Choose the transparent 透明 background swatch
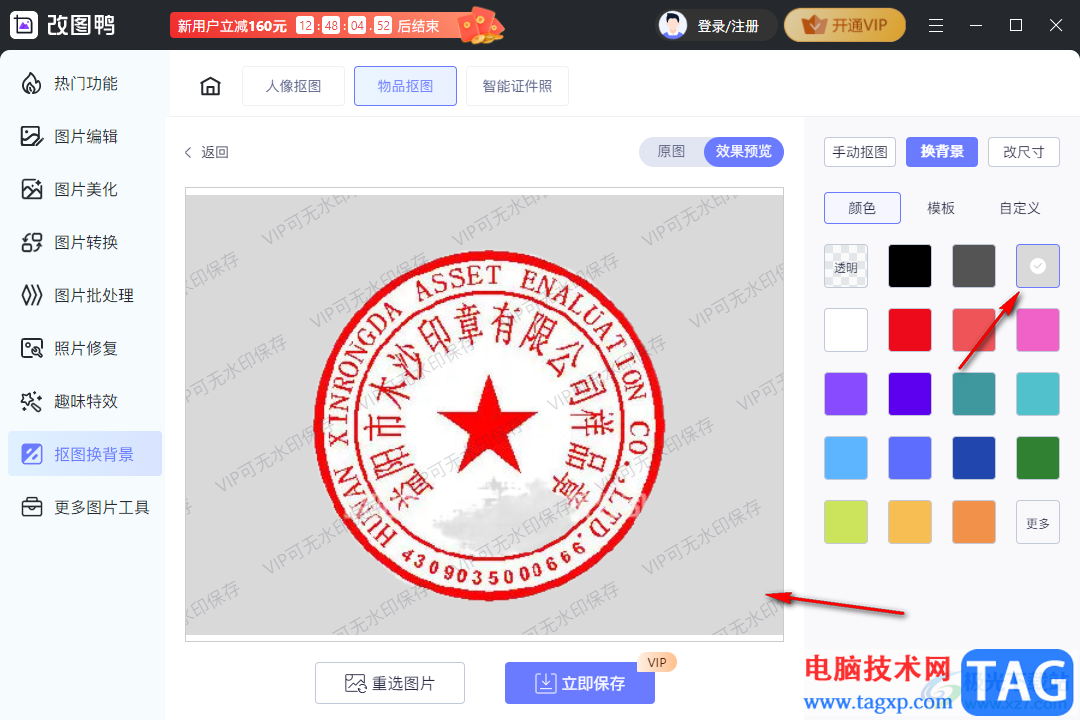The image size is (1080, 720). [x=846, y=266]
